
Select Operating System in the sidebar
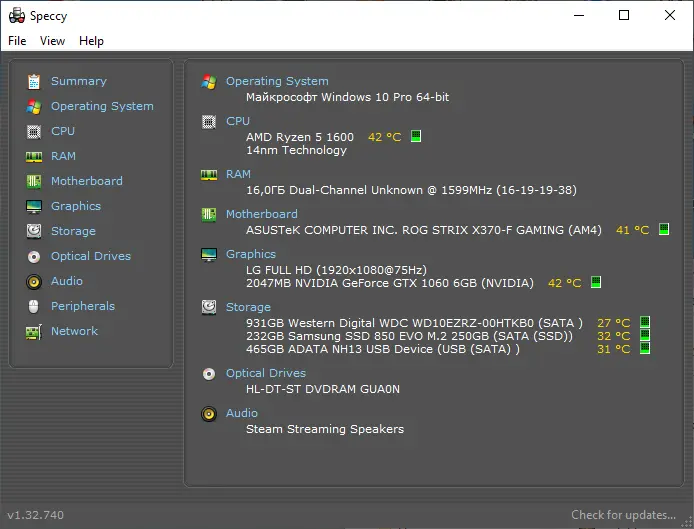(102, 106)
